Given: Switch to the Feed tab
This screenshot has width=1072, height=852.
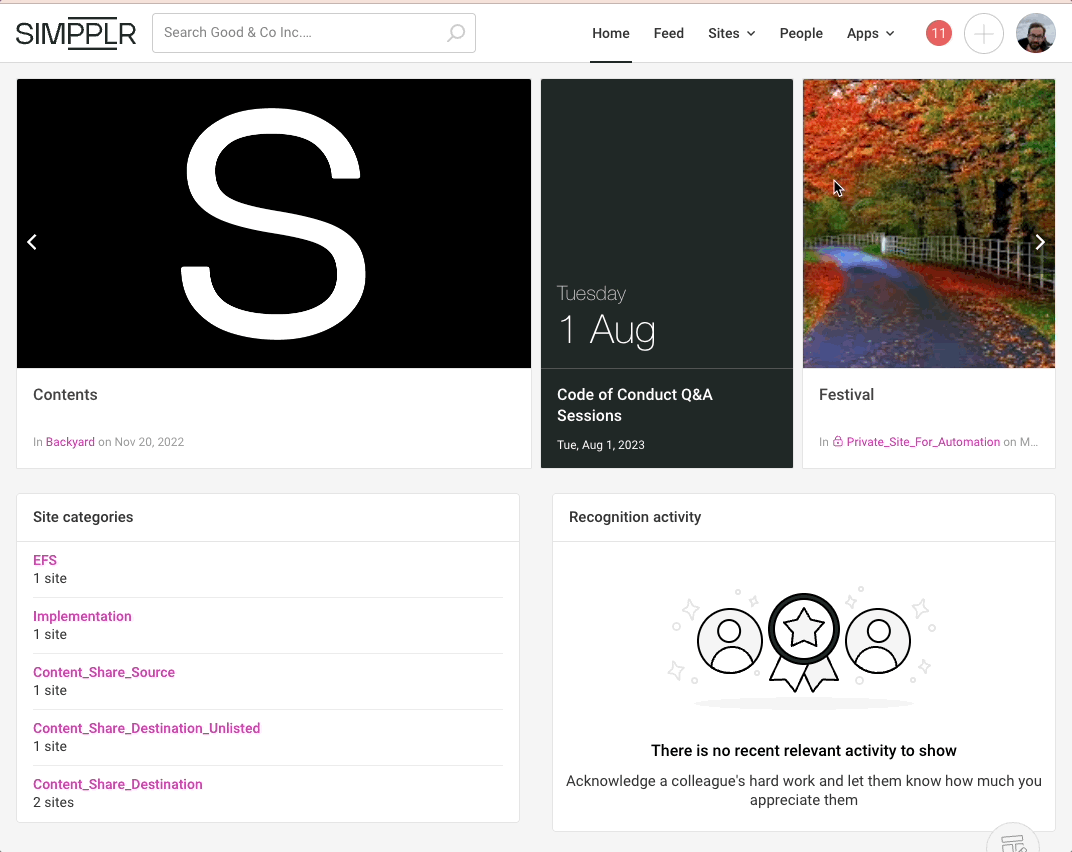Looking at the screenshot, I should (x=668, y=33).
